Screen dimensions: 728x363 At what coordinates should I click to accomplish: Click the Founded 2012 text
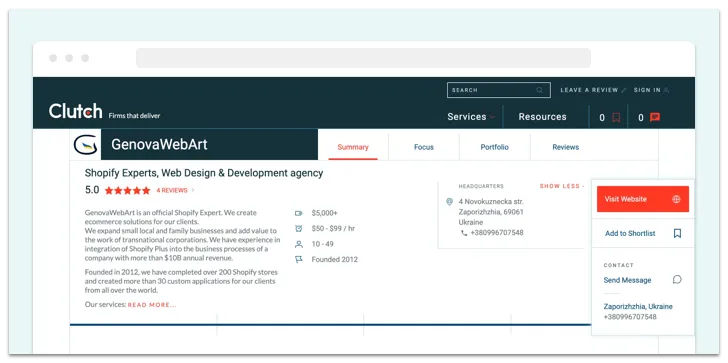335,259
